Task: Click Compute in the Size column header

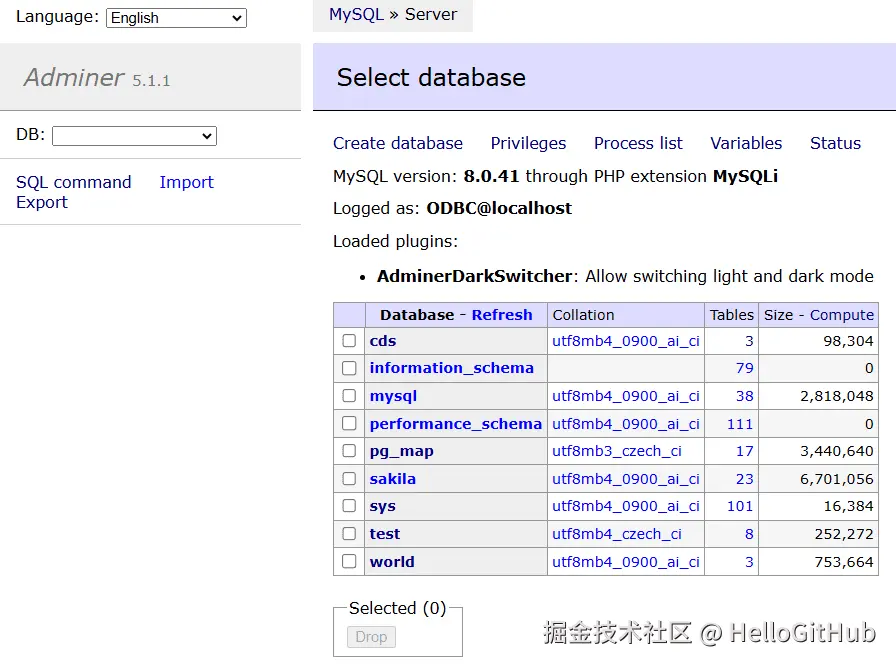Action: click(x=842, y=315)
